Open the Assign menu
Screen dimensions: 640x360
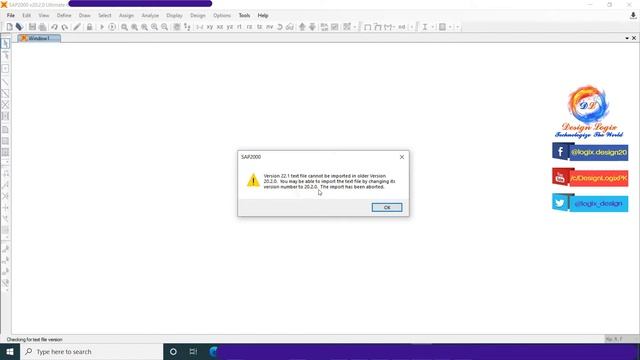coord(126,16)
